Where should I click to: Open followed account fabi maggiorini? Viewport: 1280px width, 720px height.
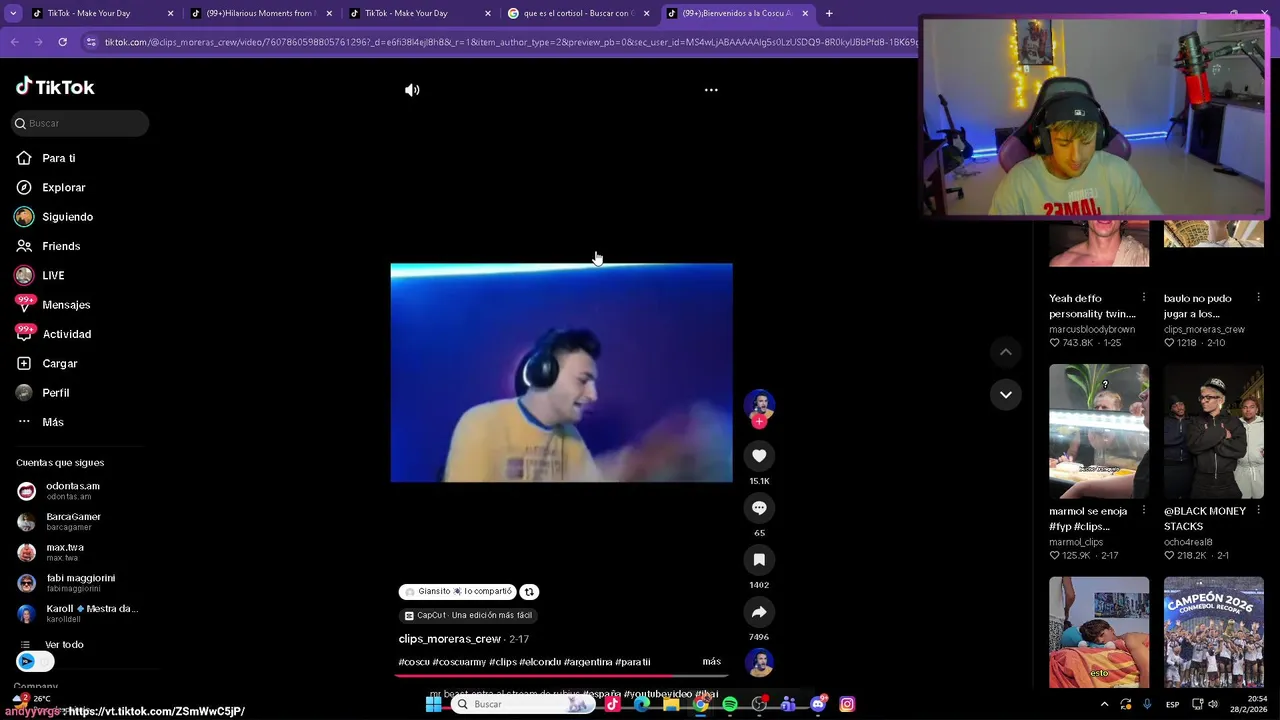coord(80,582)
